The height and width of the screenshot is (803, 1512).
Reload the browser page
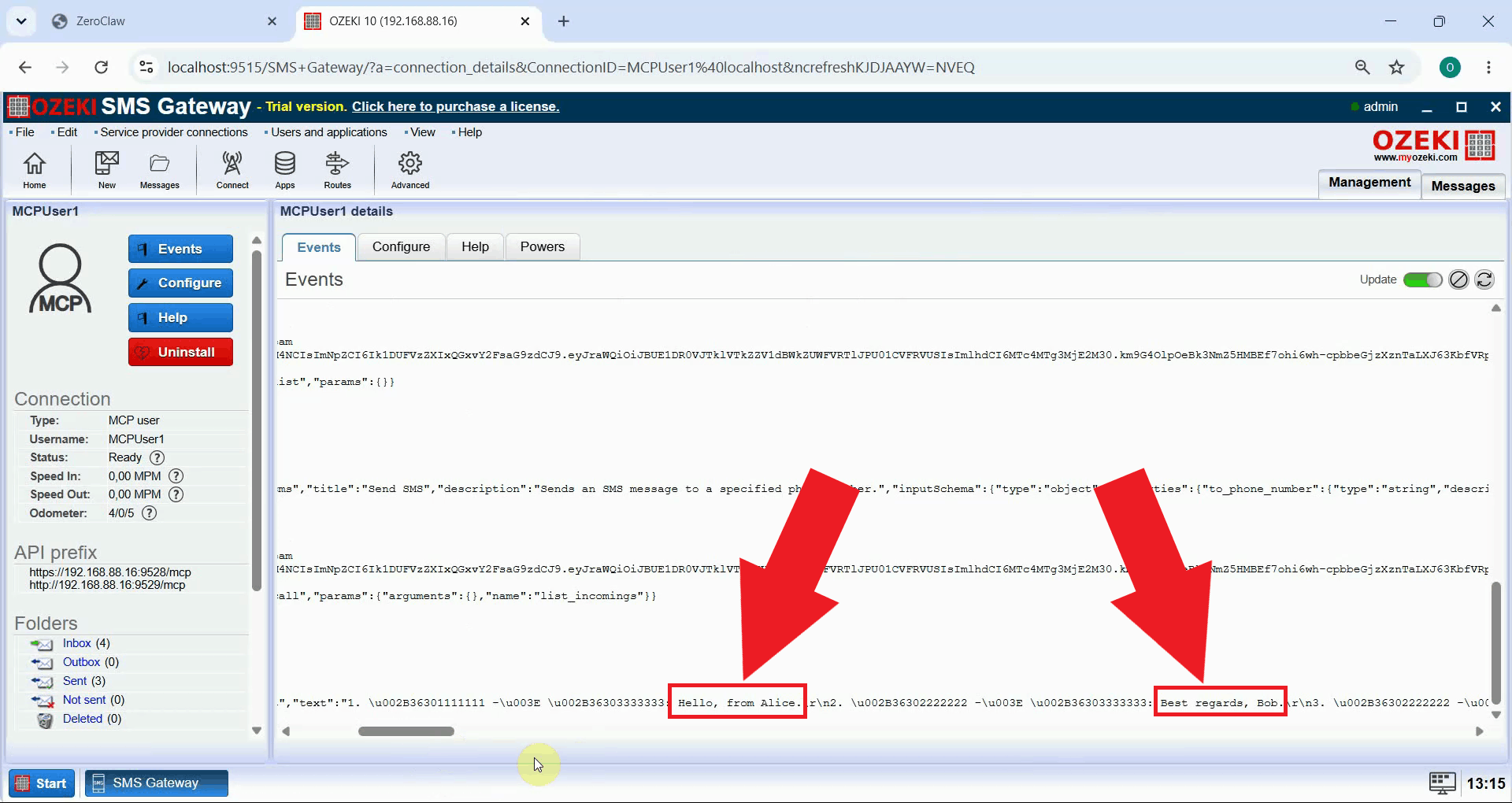coord(101,67)
